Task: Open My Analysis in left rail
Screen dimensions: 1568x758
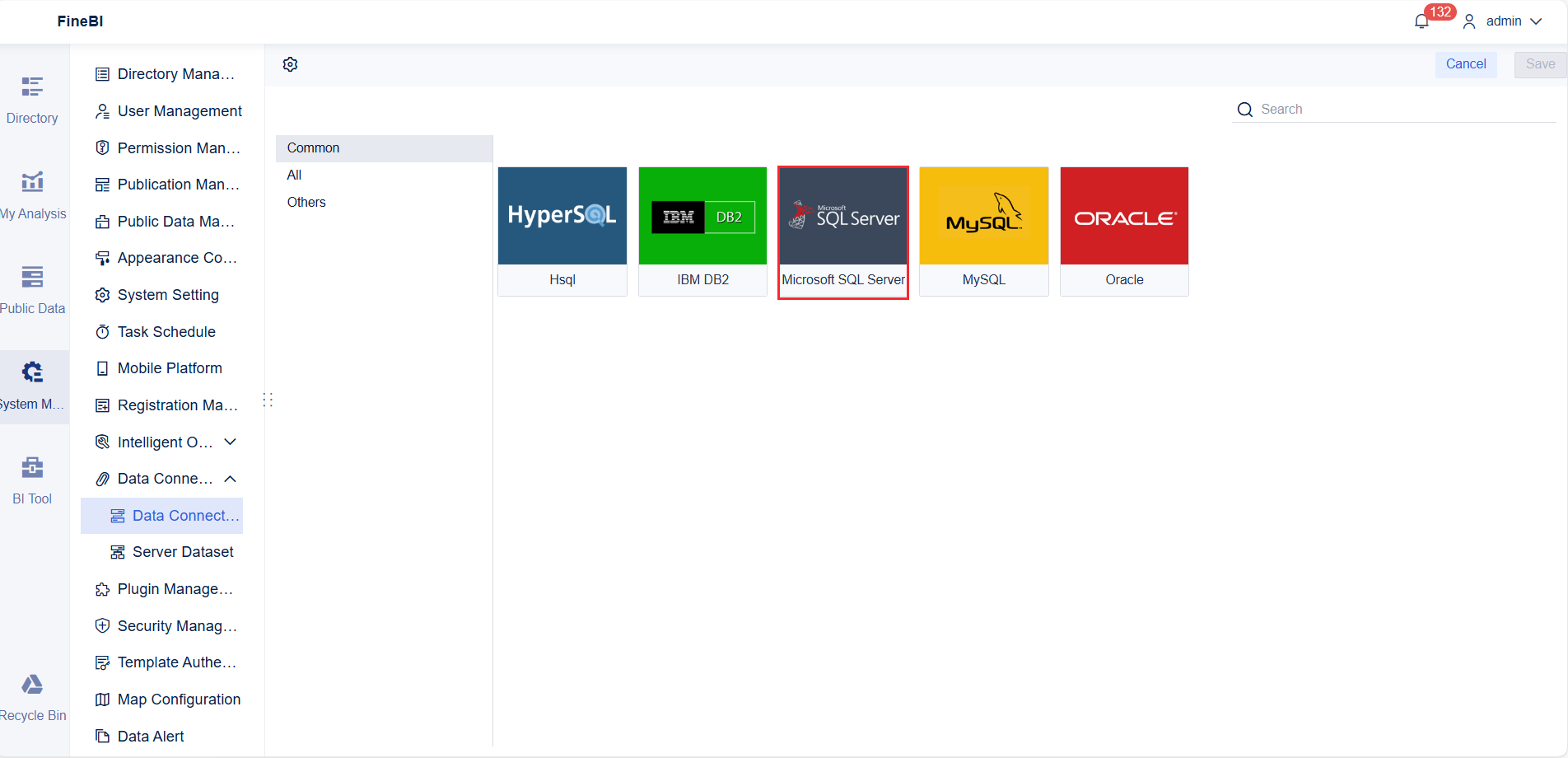Action: pos(32,196)
